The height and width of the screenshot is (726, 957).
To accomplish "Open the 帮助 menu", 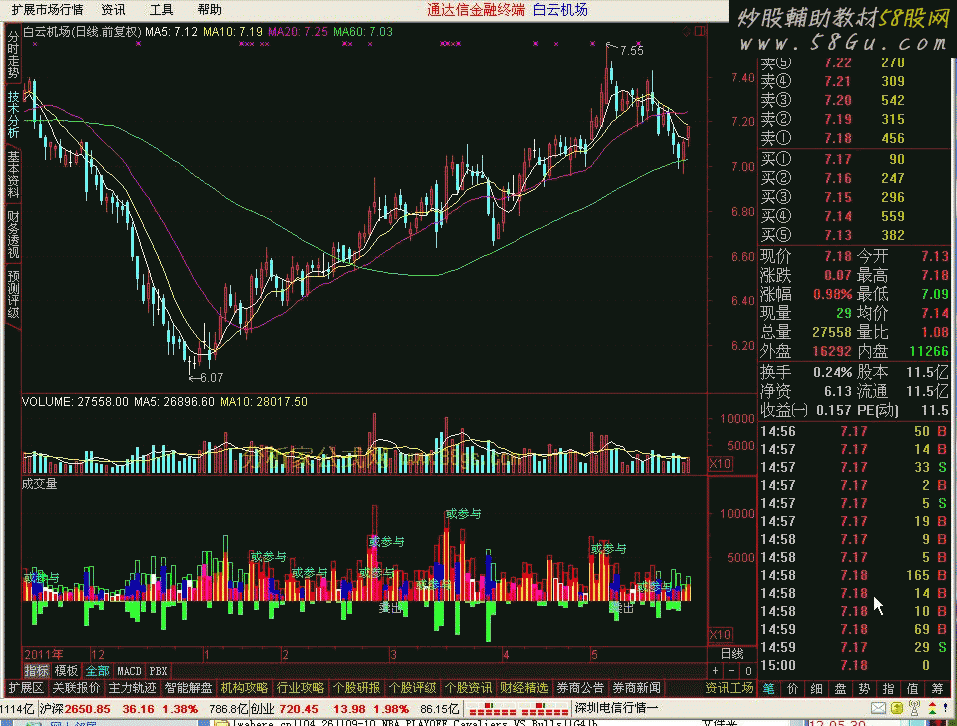I will (x=210, y=10).
